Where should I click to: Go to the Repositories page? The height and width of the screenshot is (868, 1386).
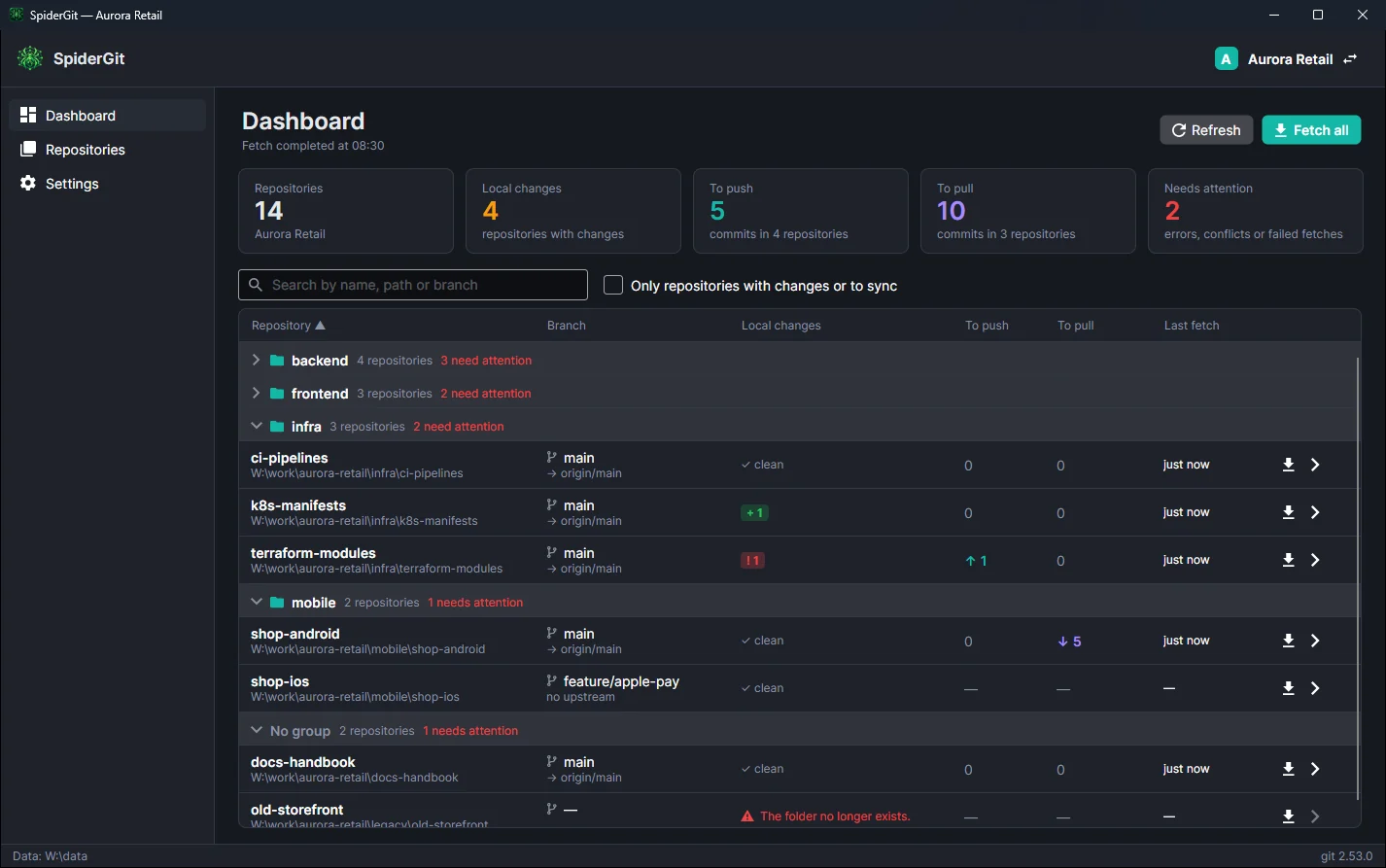(108, 150)
